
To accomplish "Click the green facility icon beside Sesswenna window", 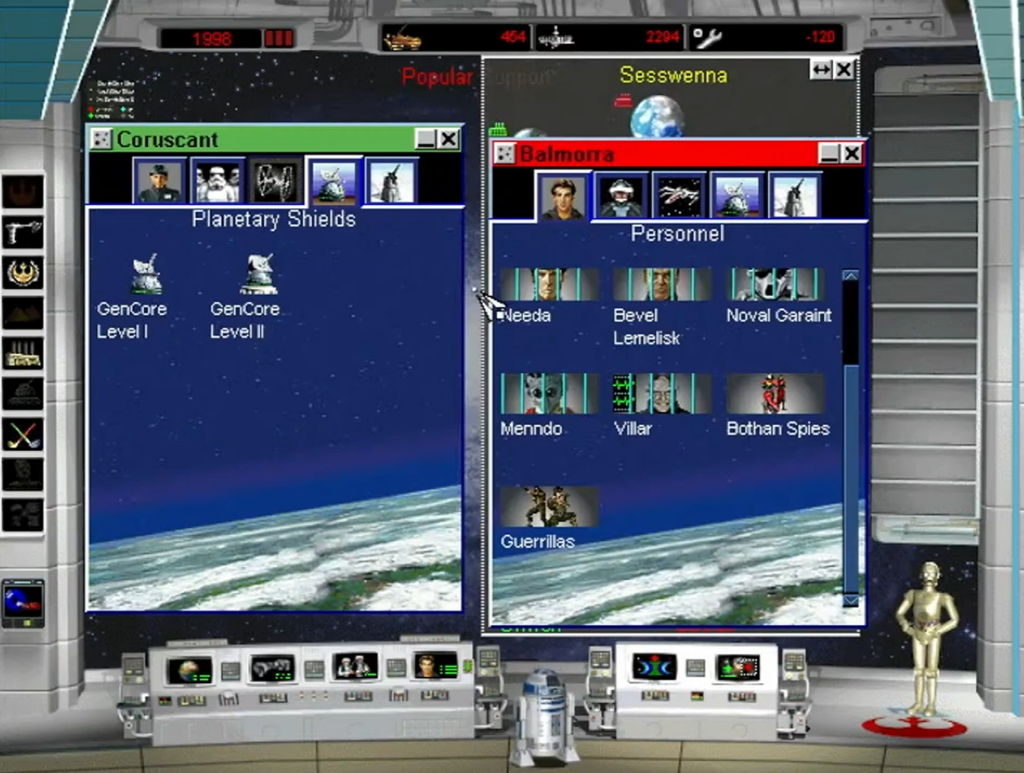I will point(498,129).
